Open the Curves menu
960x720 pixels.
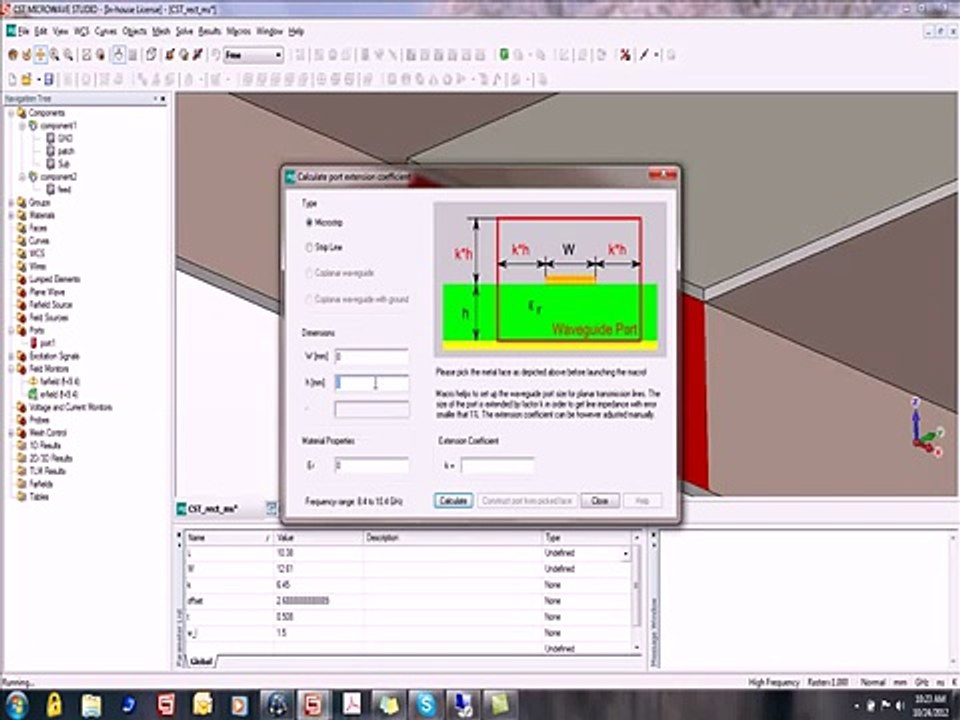click(x=106, y=31)
